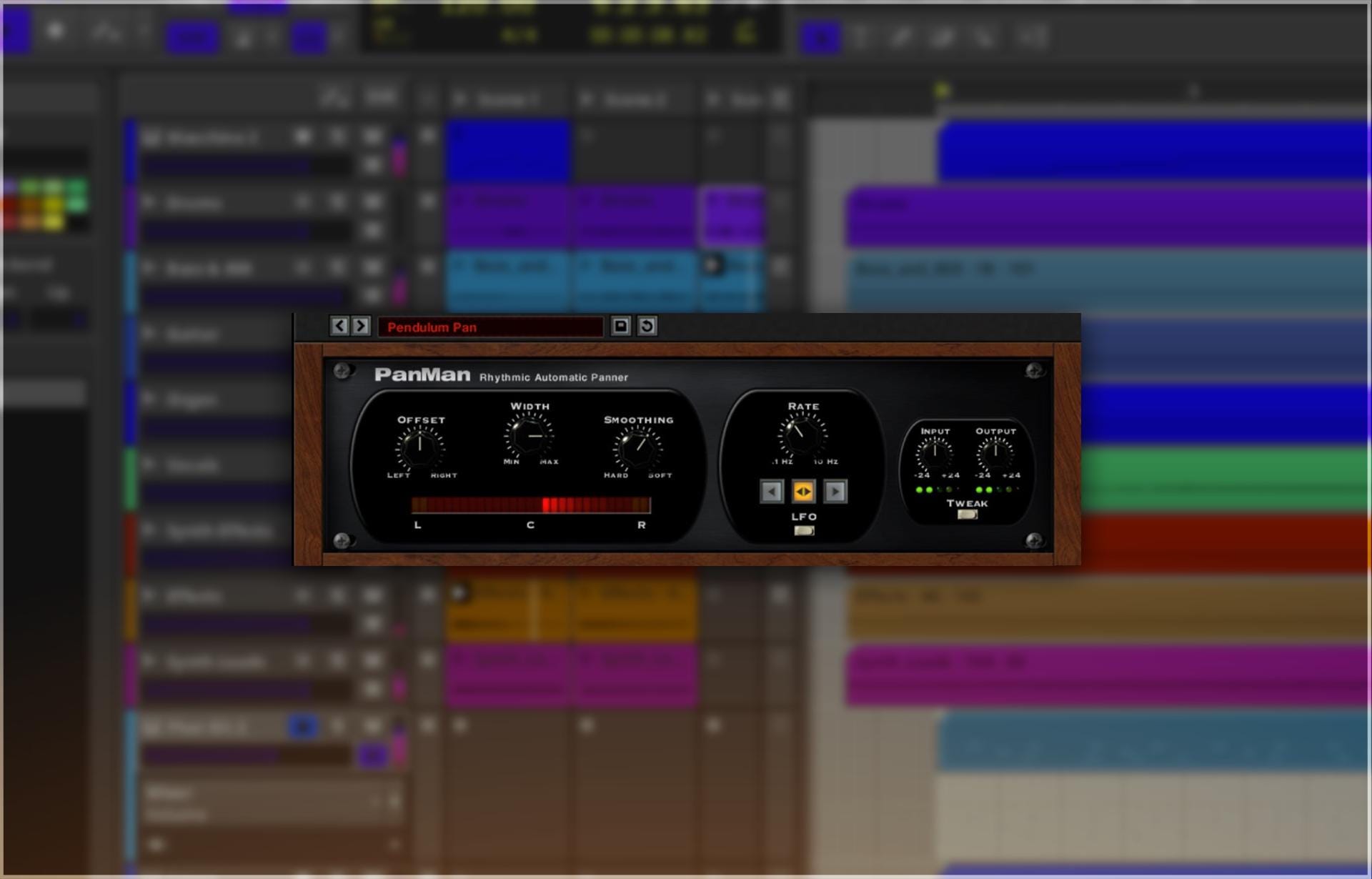
Task: Click the Width knob
Action: pyautogui.click(x=530, y=434)
